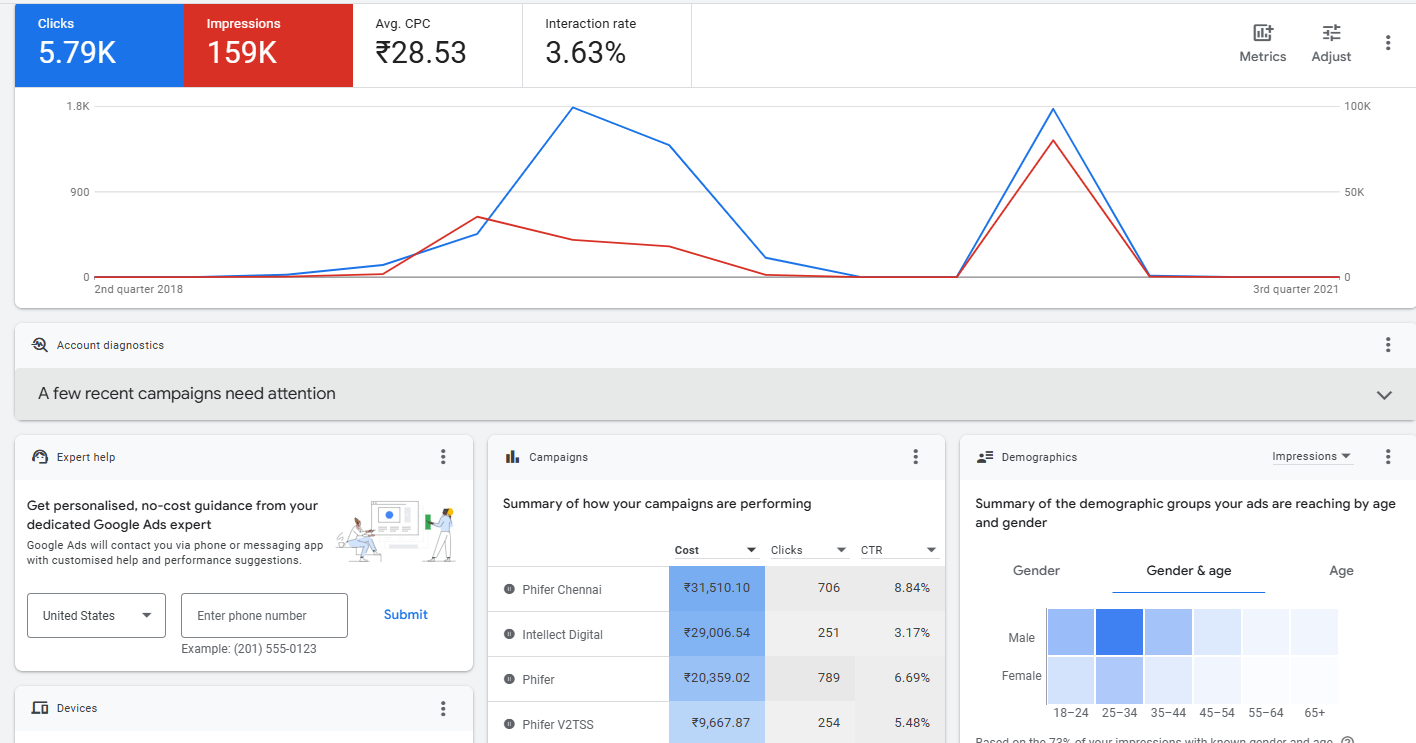
Task: Open Campaigns card three-dot menu
Action: [915, 457]
